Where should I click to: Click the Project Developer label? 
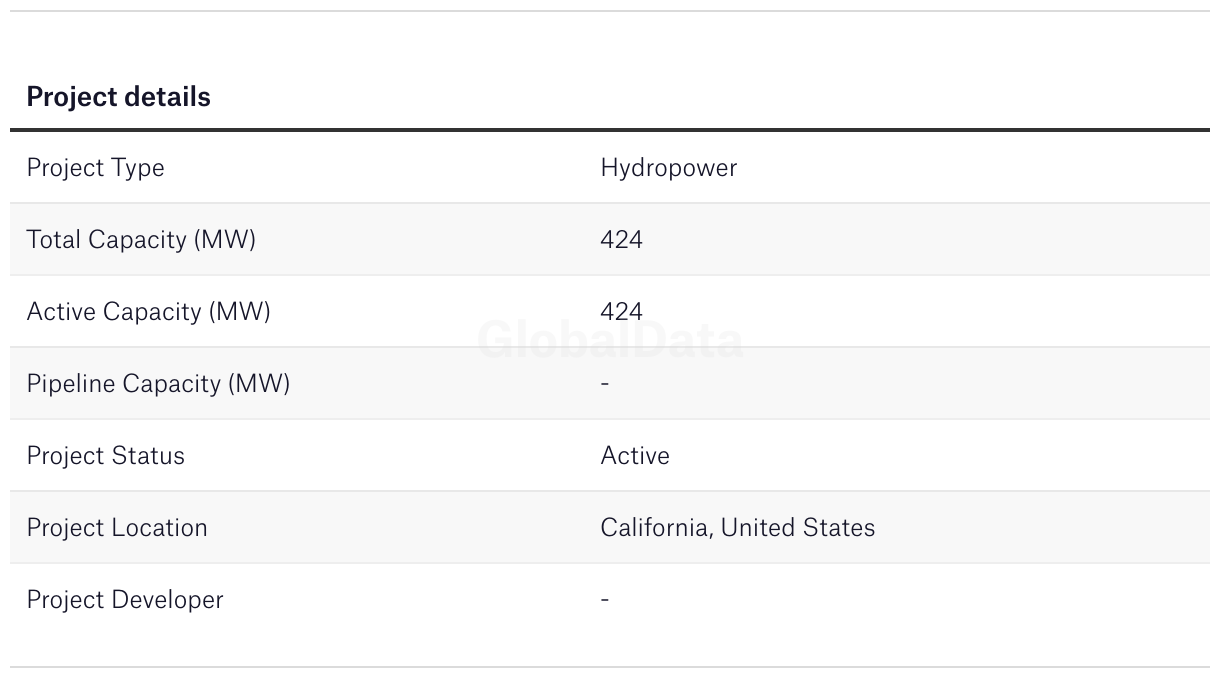tap(125, 600)
